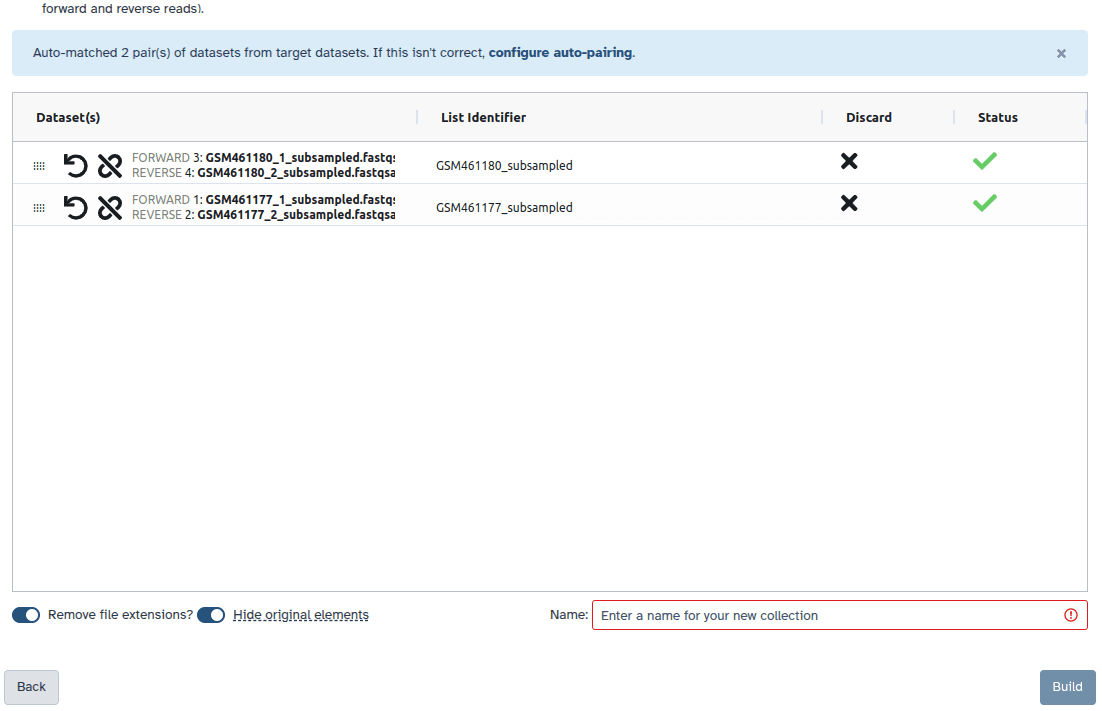Unlink the GSM461180 dataset pair
This screenshot has height=711, width=1102.
tap(110, 165)
